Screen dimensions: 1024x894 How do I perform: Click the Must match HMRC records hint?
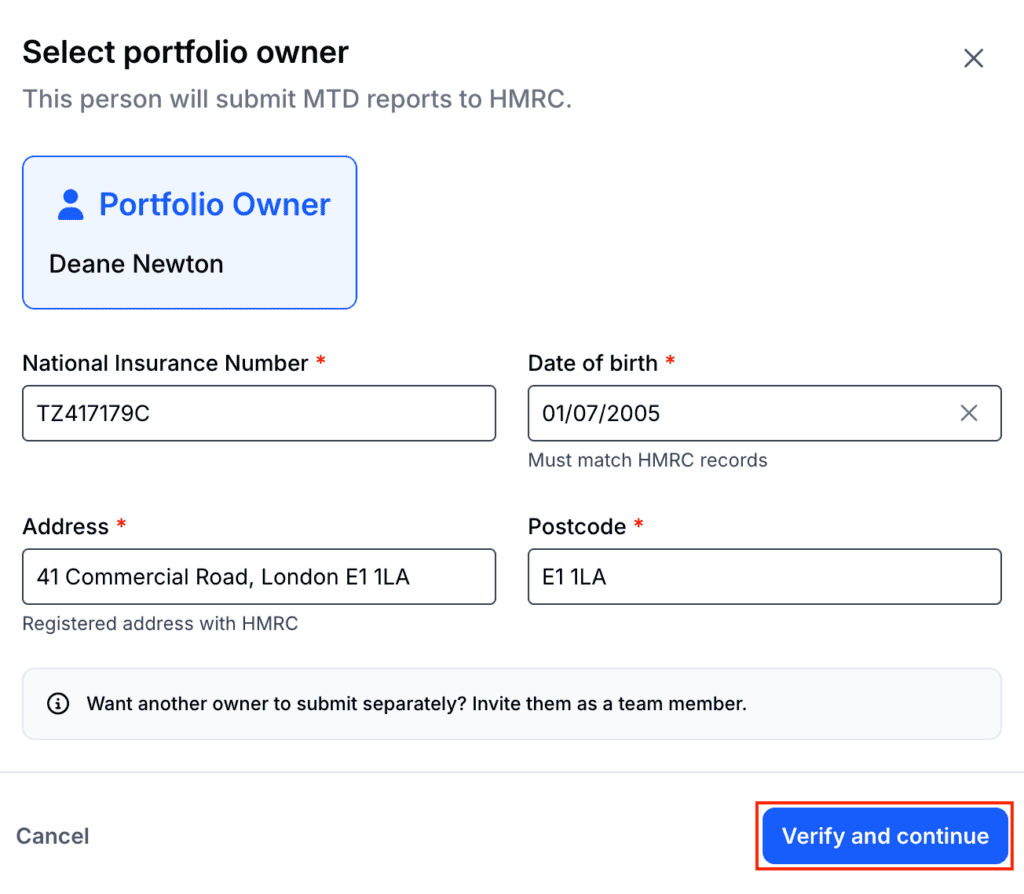pyautogui.click(x=647, y=460)
